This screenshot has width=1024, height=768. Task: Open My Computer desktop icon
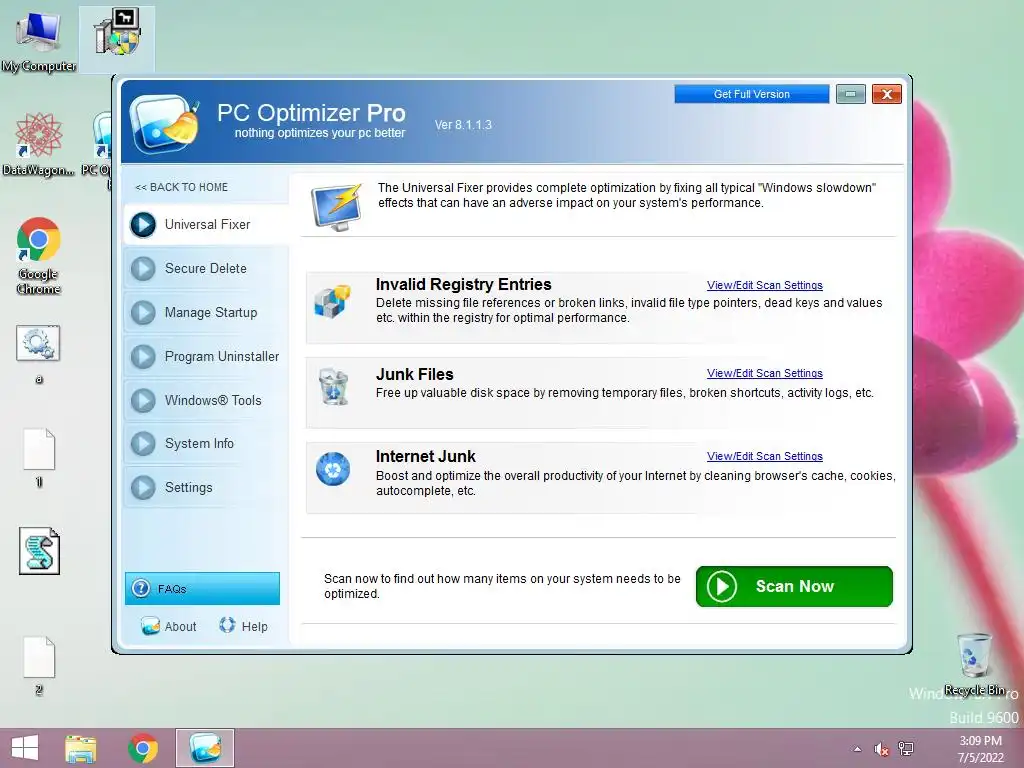coord(39,41)
